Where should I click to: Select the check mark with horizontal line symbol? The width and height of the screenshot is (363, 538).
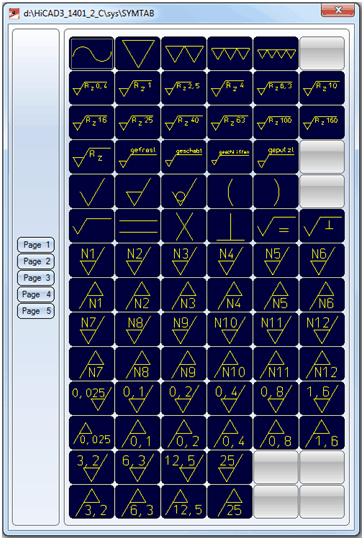[92, 226]
